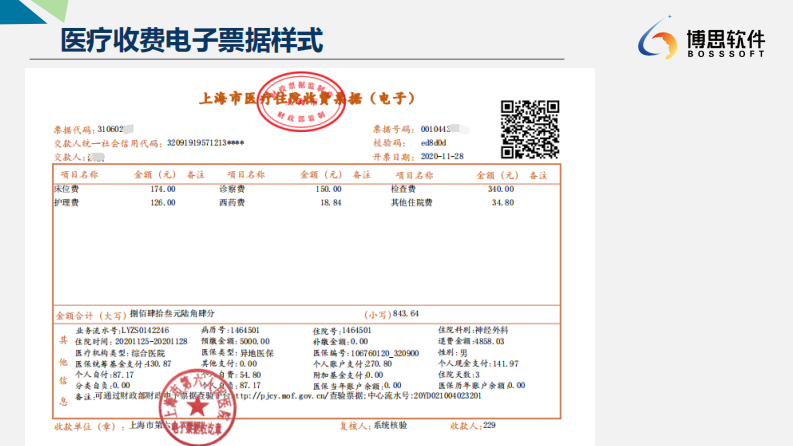Screen dimensions: 793x446
Task: Click the red oval supervision stamp
Action: click(x=301, y=101)
